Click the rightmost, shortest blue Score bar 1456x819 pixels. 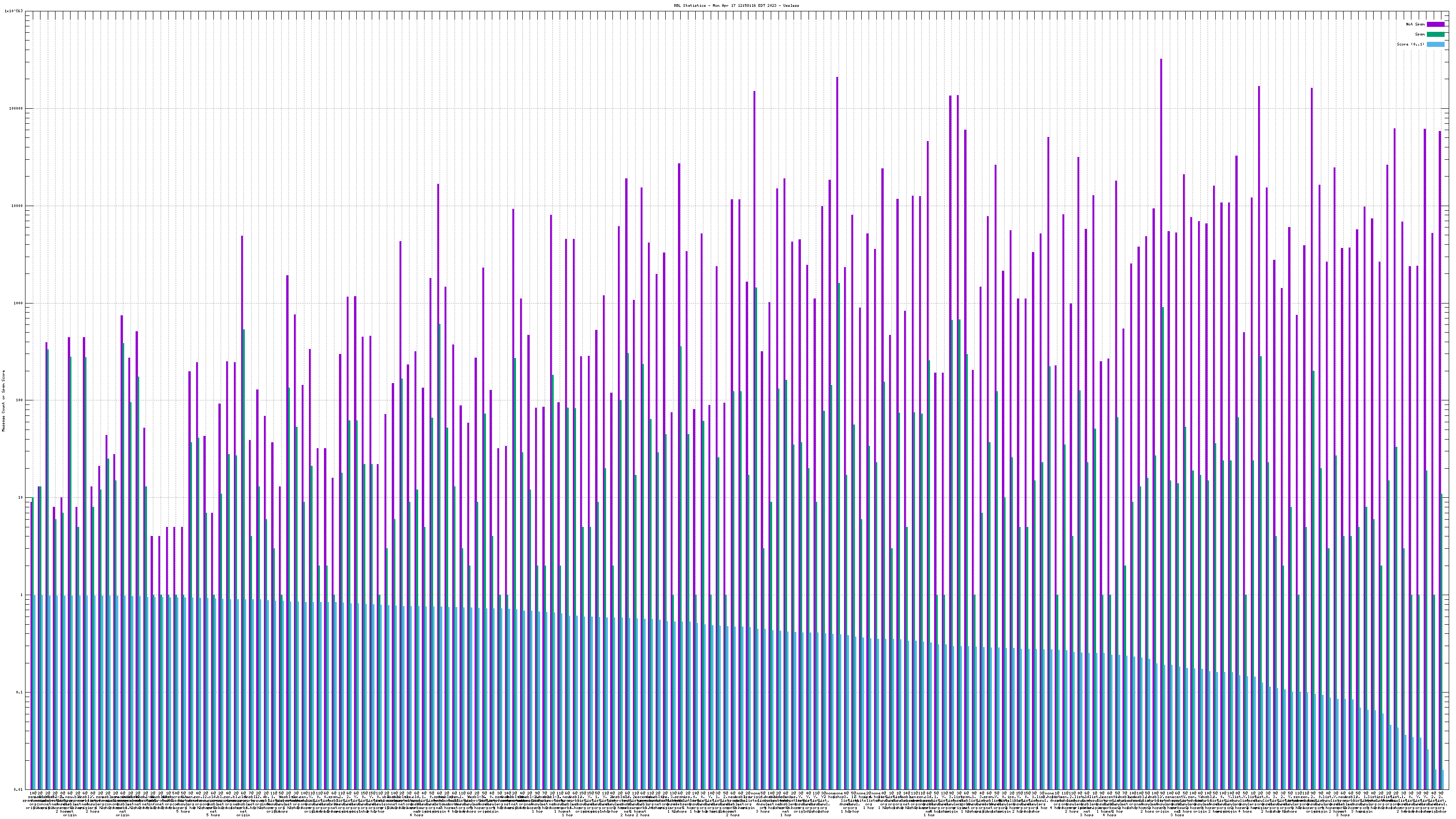(1442, 780)
